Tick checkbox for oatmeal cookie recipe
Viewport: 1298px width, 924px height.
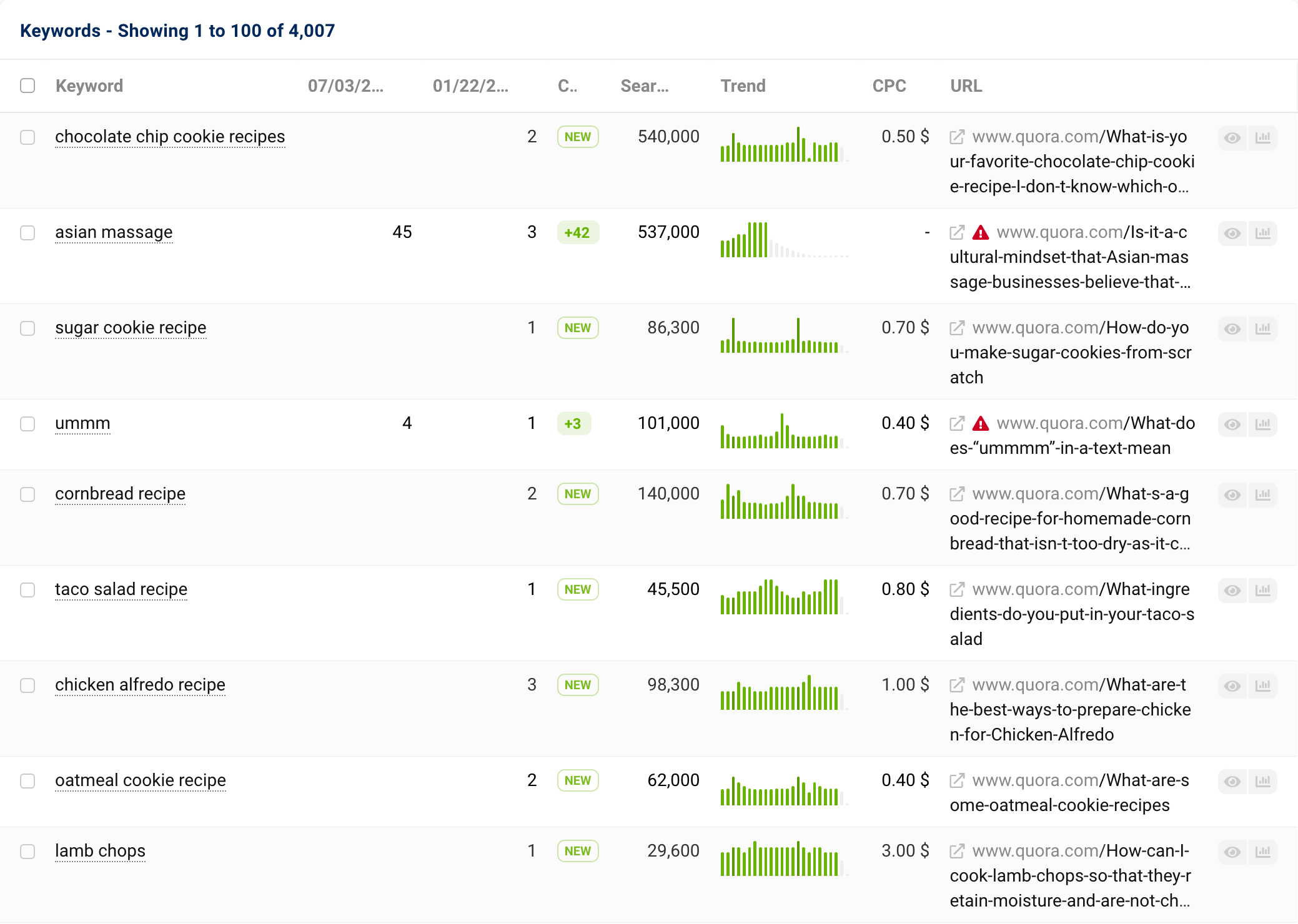point(27,781)
